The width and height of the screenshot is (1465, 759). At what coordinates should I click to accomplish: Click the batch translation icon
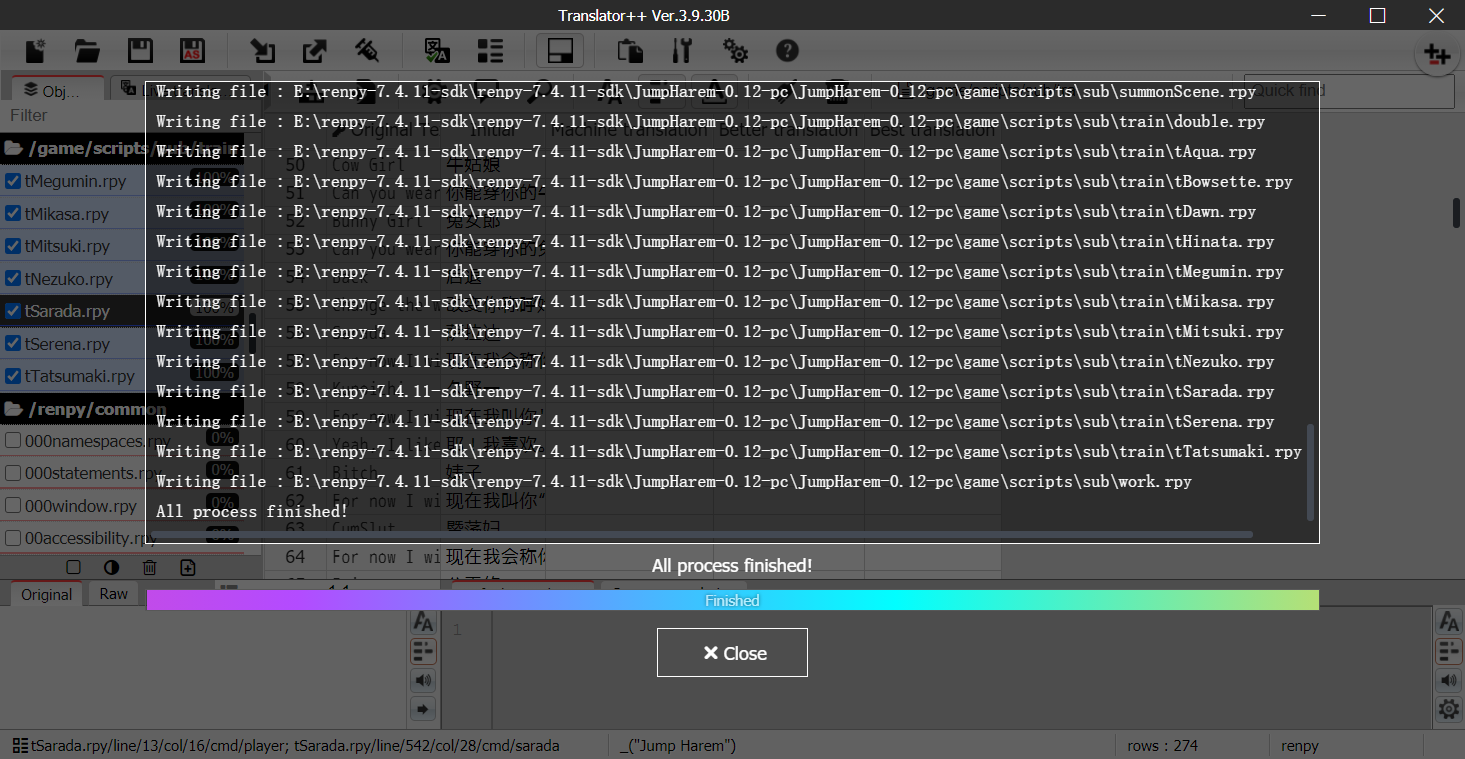437,51
